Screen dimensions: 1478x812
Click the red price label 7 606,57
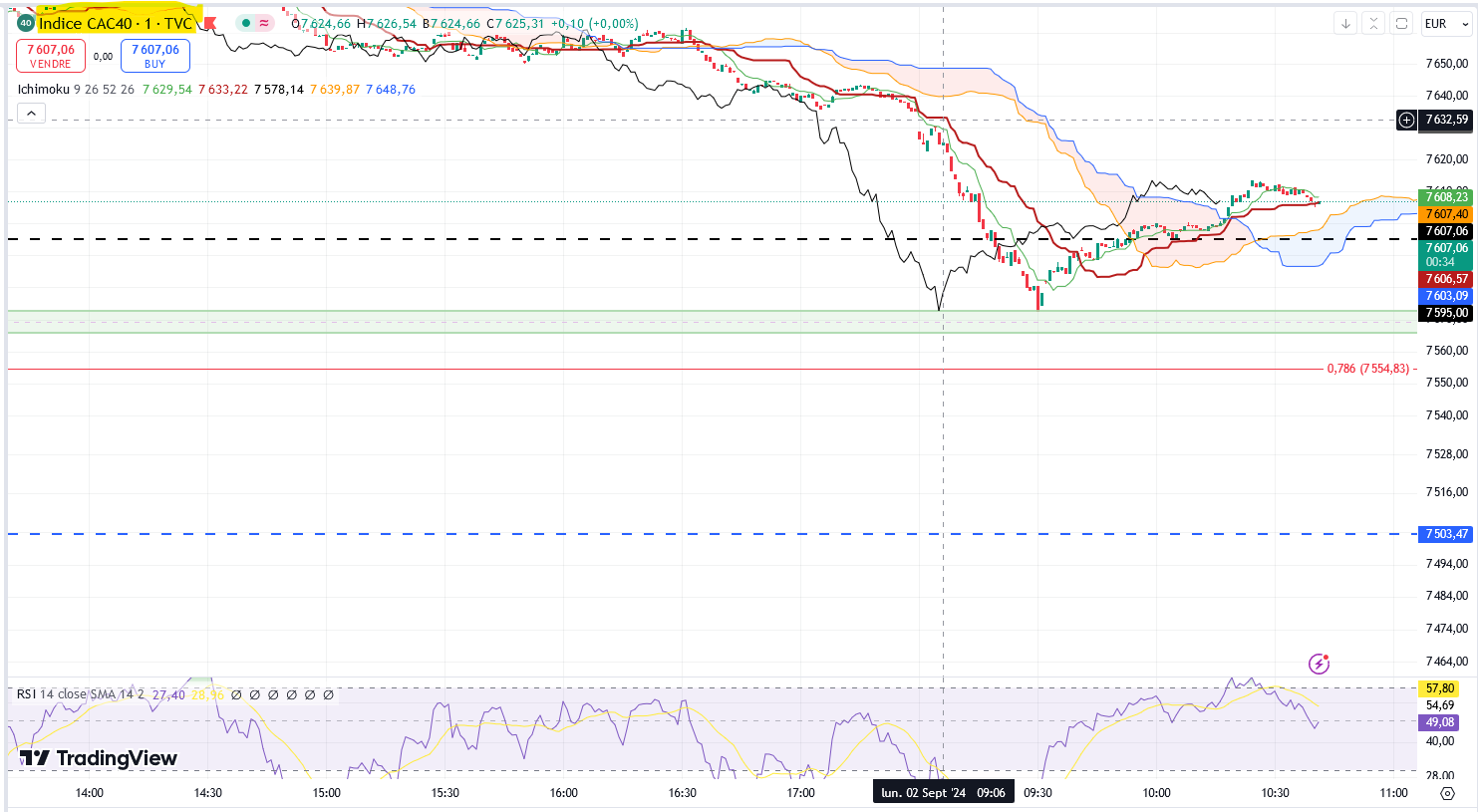(1446, 279)
